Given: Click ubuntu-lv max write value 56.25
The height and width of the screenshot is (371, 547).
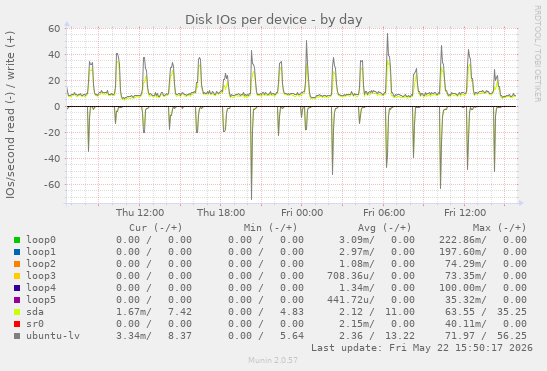Looking at the screenshot, I should coord(511,336).
